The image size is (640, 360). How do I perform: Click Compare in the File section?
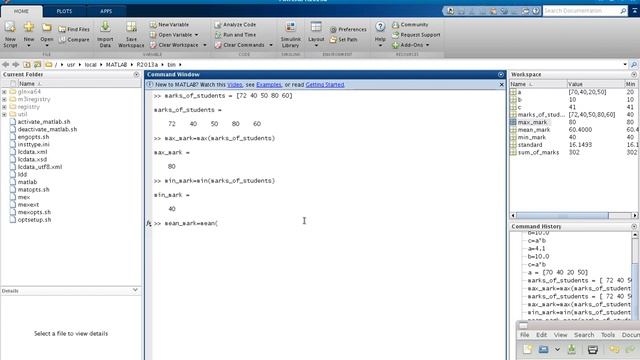point(74,40)
